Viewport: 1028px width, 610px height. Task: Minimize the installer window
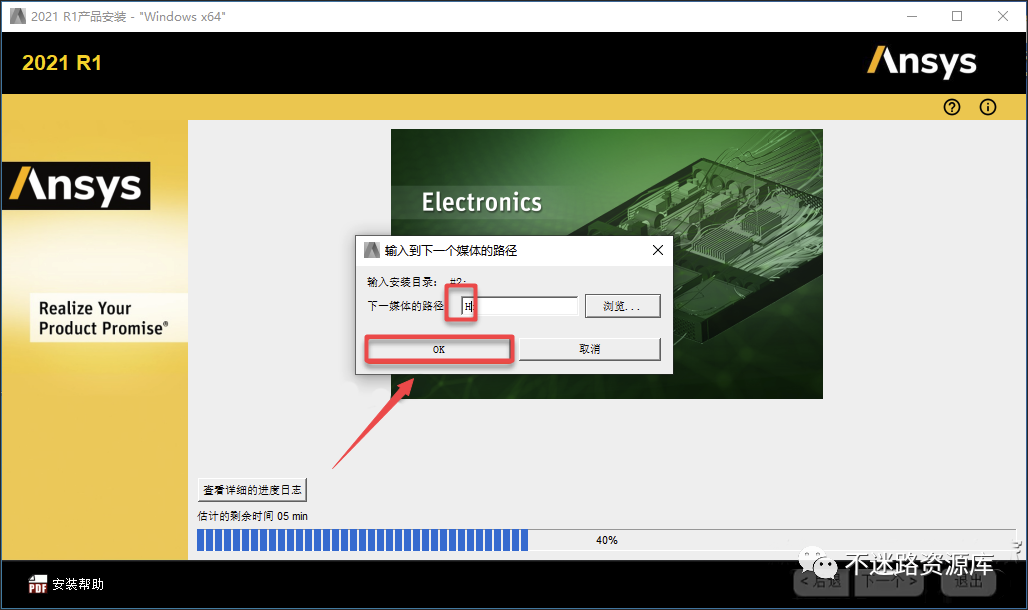[x=912, y=16]
